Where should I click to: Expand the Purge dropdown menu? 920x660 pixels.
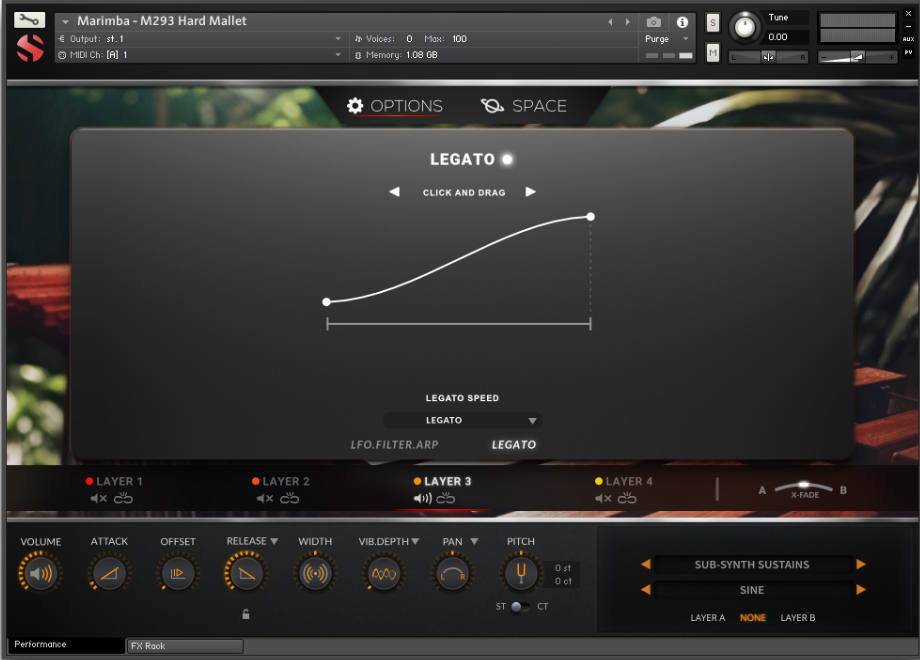coord(667,39)
